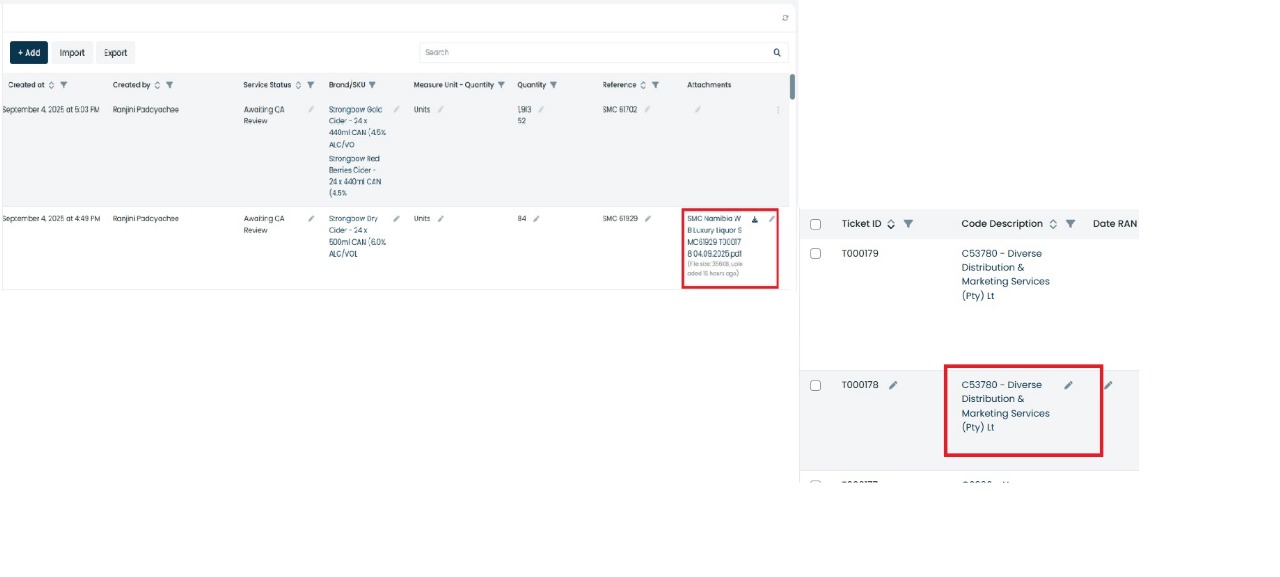Sort tickets by Ticket ID
The image size is (1280, 577).
pos(891,224)
